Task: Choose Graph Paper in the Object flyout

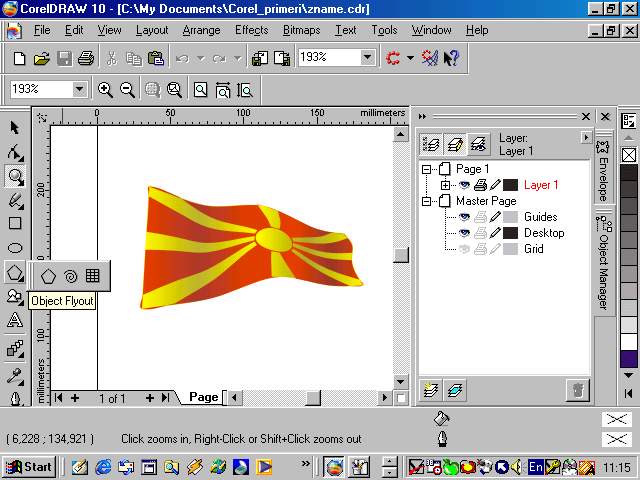Action: pos(93,276)
